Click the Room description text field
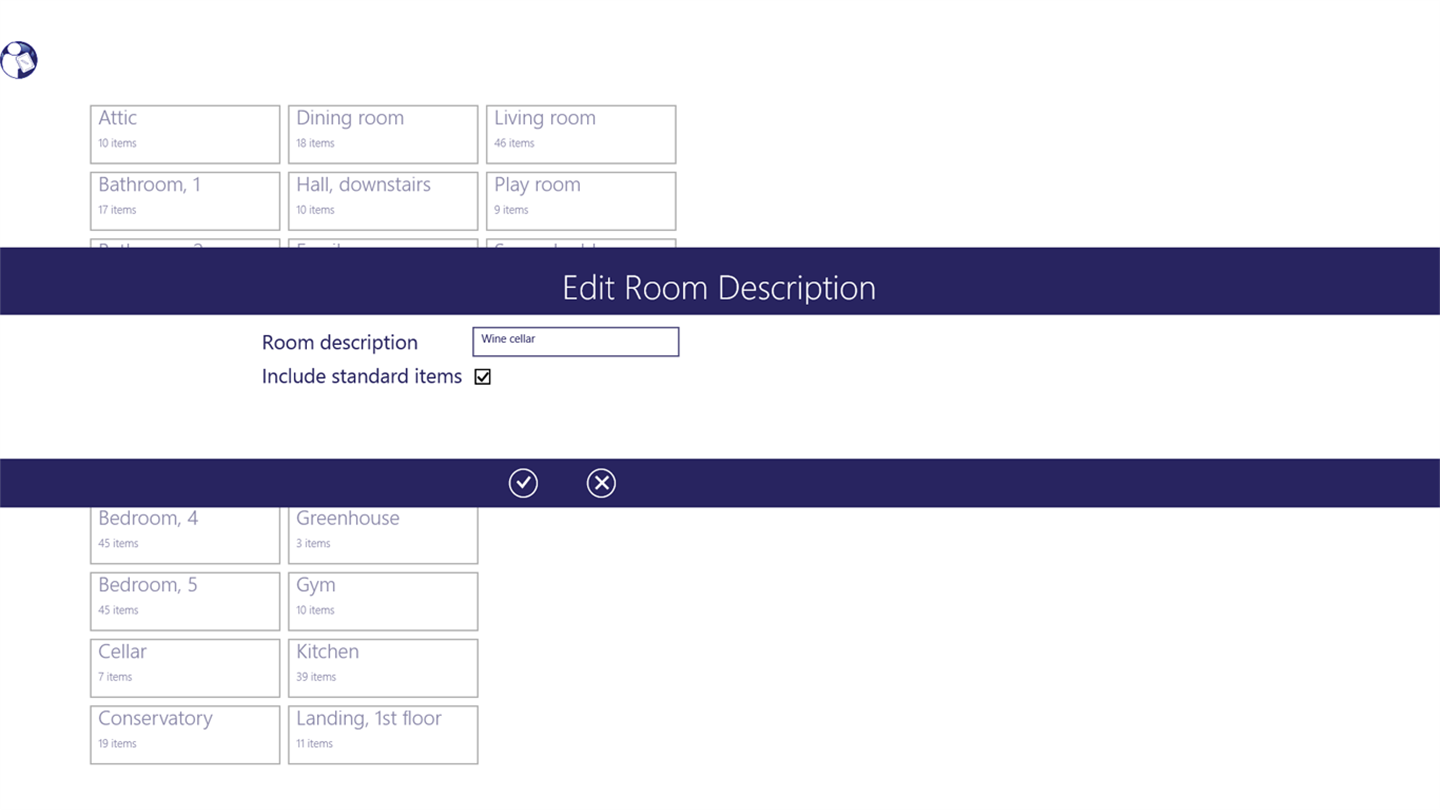 [575, 341]
